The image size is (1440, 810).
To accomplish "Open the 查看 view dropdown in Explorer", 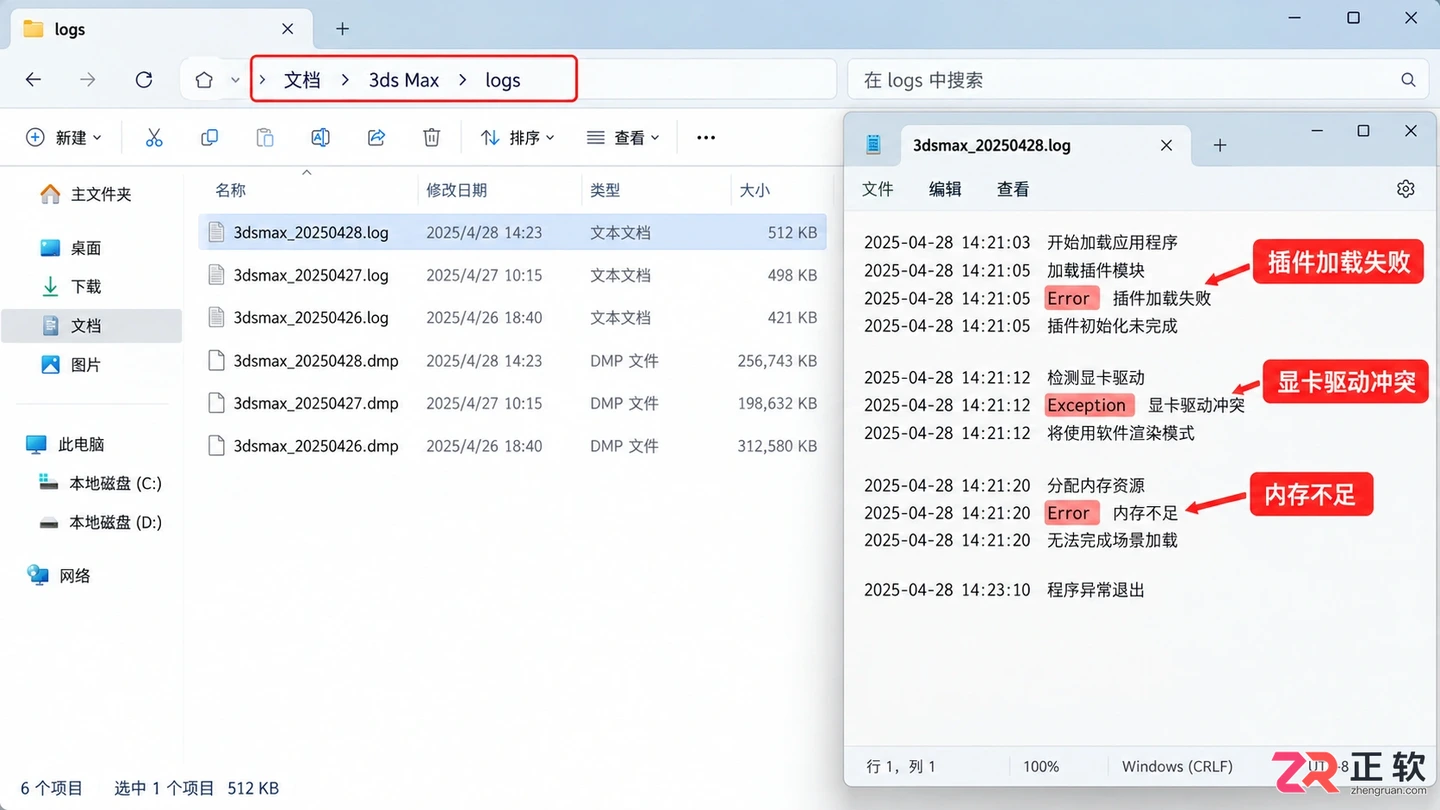I will (x=623, y=138).
